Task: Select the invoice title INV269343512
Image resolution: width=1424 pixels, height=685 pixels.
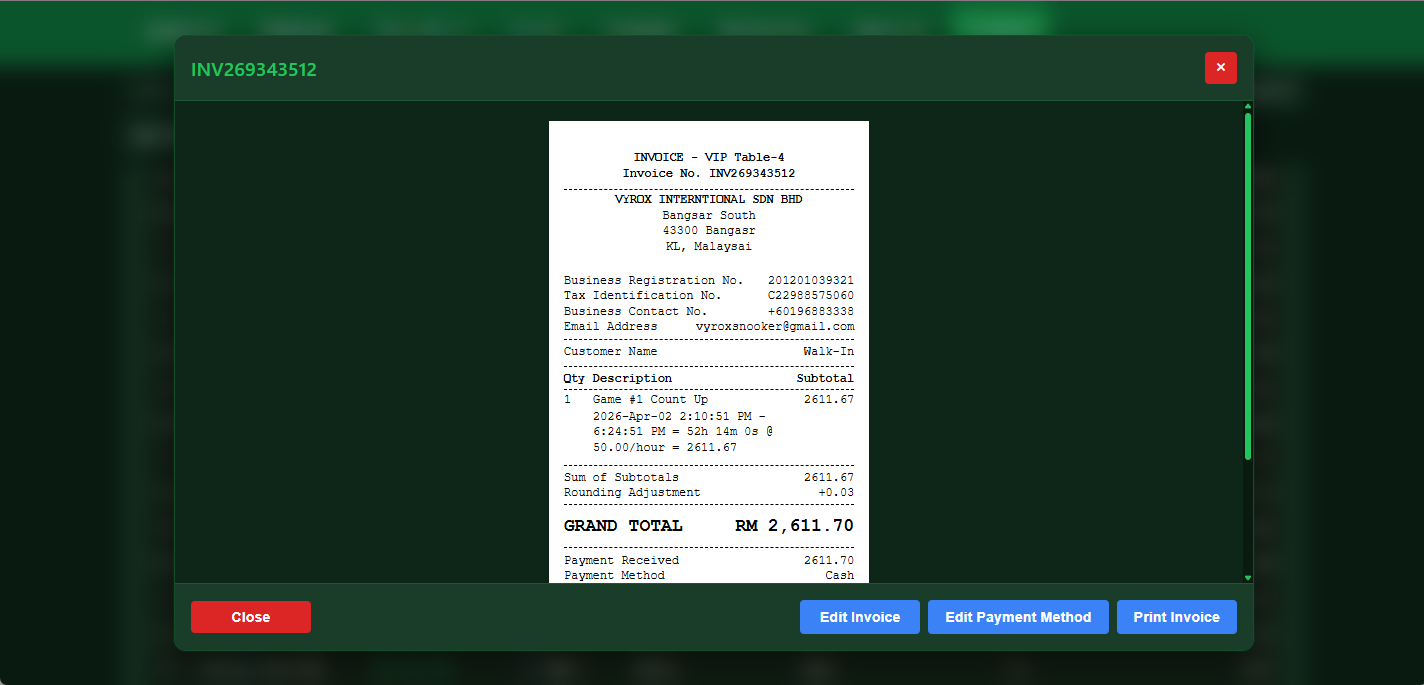Action: coord(254,70)
